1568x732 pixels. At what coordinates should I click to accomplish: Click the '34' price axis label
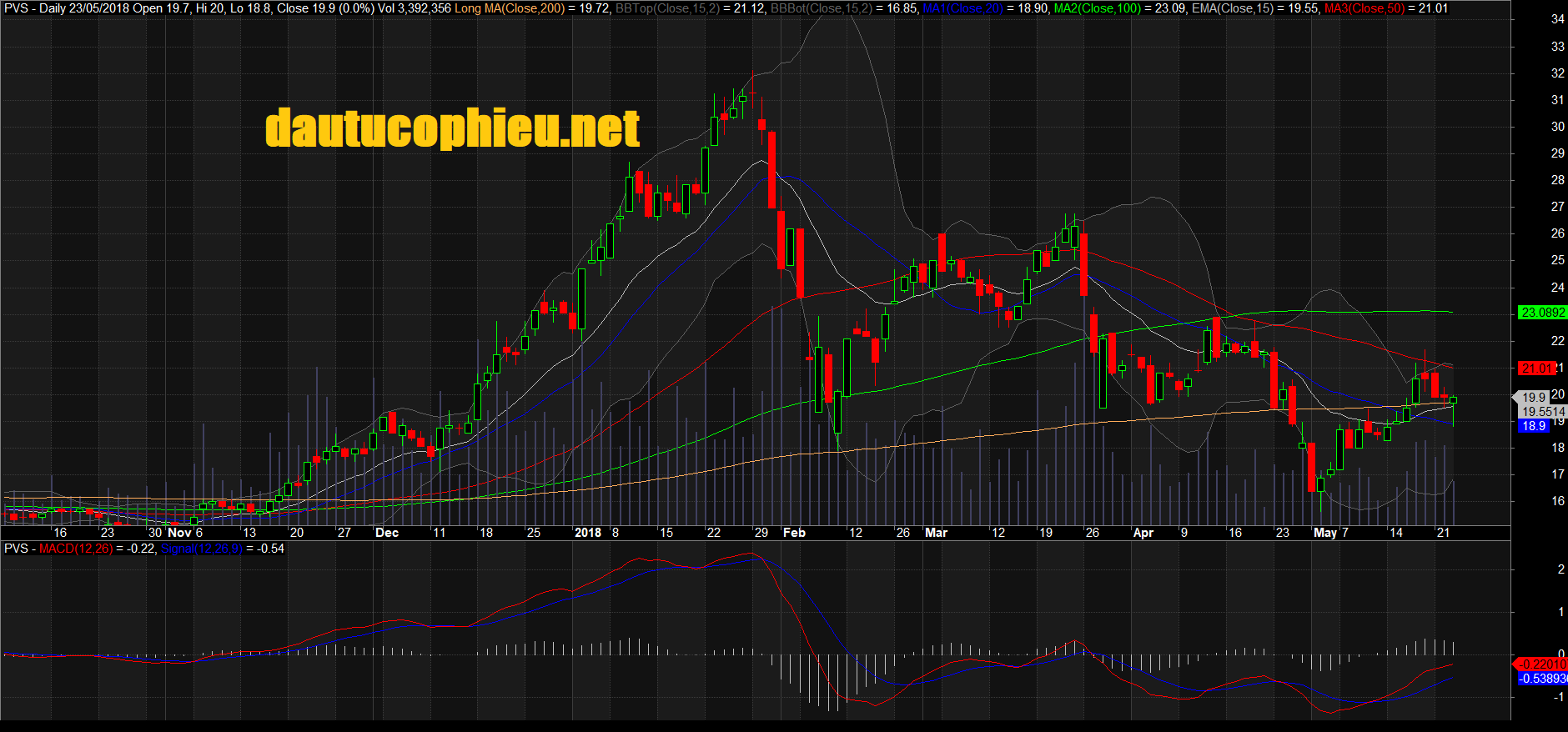tap(1557, 19)
